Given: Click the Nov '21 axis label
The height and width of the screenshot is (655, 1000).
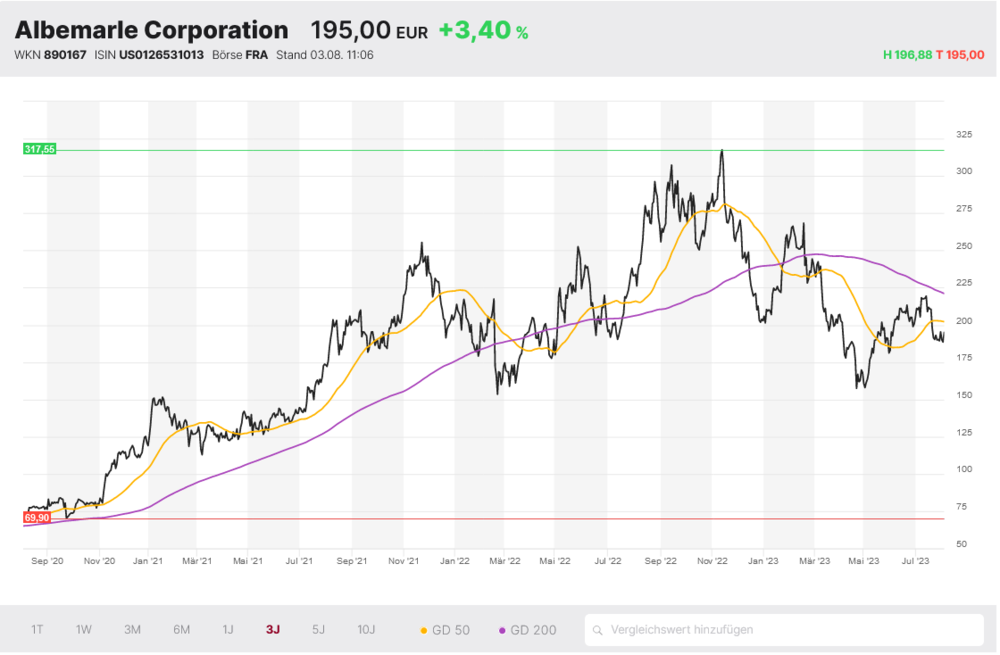Looking at the screenshot, I should tap(404, 561).
